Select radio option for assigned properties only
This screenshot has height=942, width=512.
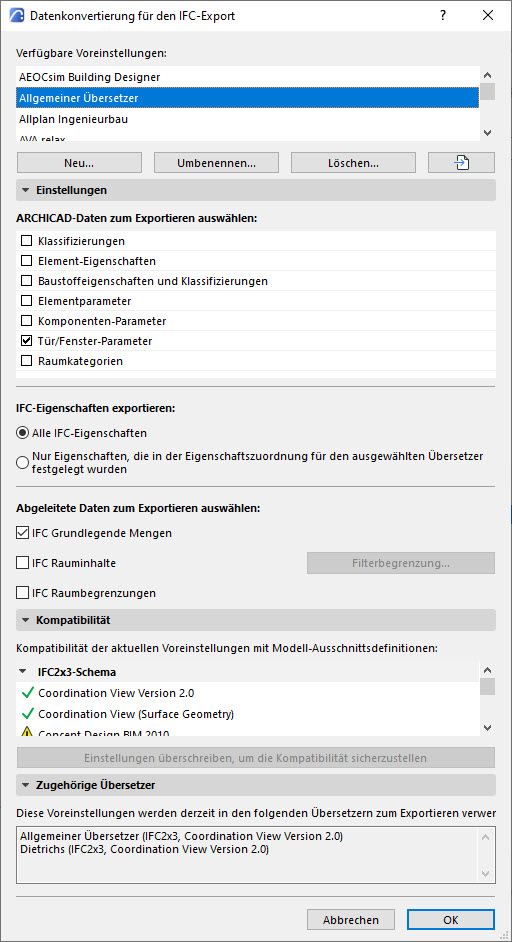(x=23, y=463)
